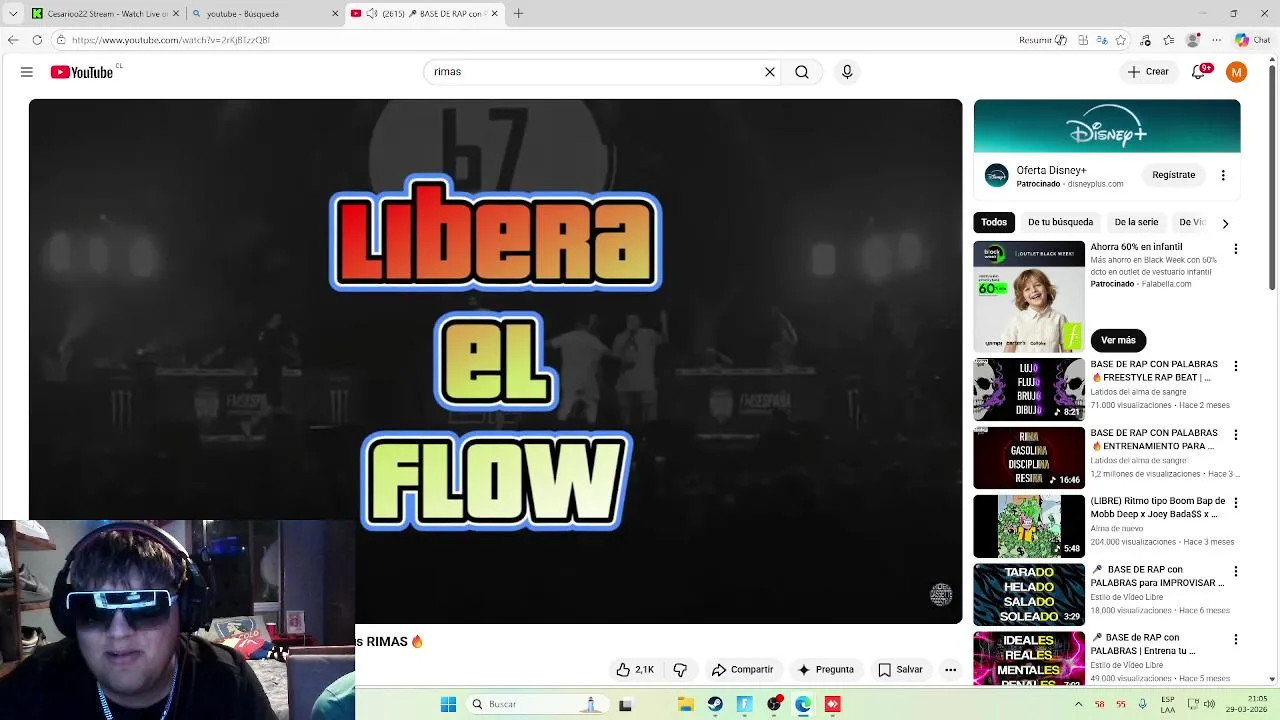
Task: Add page to favorites star
Action: pos(1121,40)
